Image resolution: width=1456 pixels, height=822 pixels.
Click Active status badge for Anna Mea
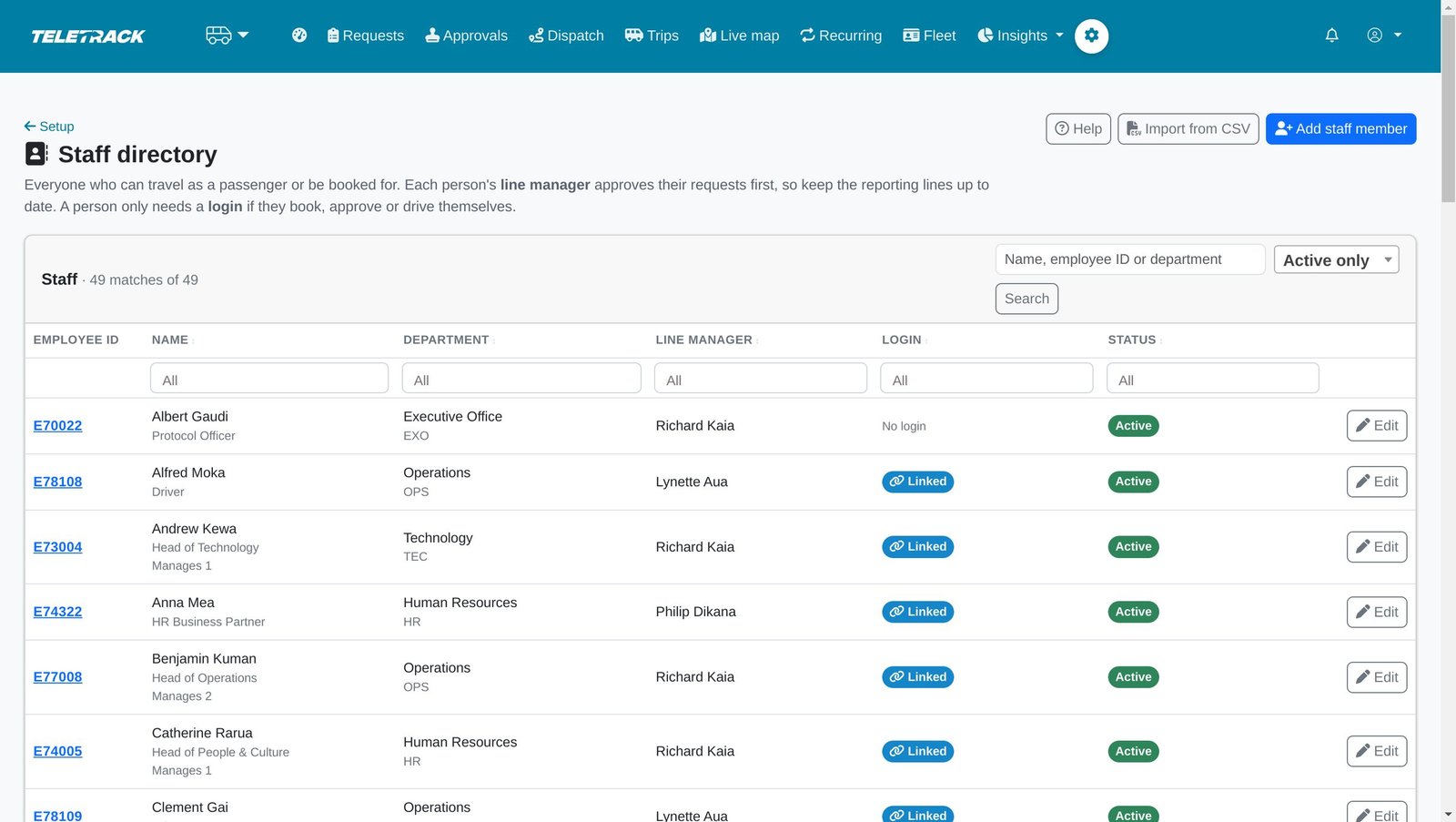[x=1133, y=612]
